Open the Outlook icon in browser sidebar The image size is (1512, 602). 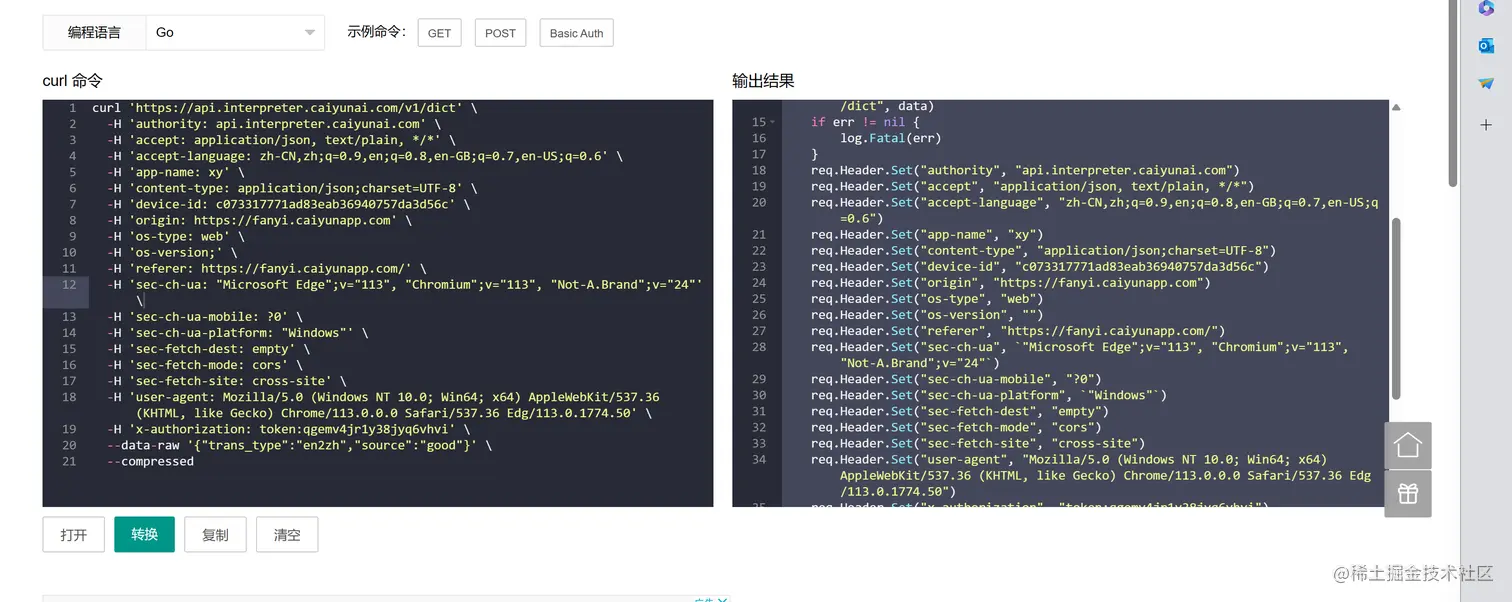pos(1486,46)
